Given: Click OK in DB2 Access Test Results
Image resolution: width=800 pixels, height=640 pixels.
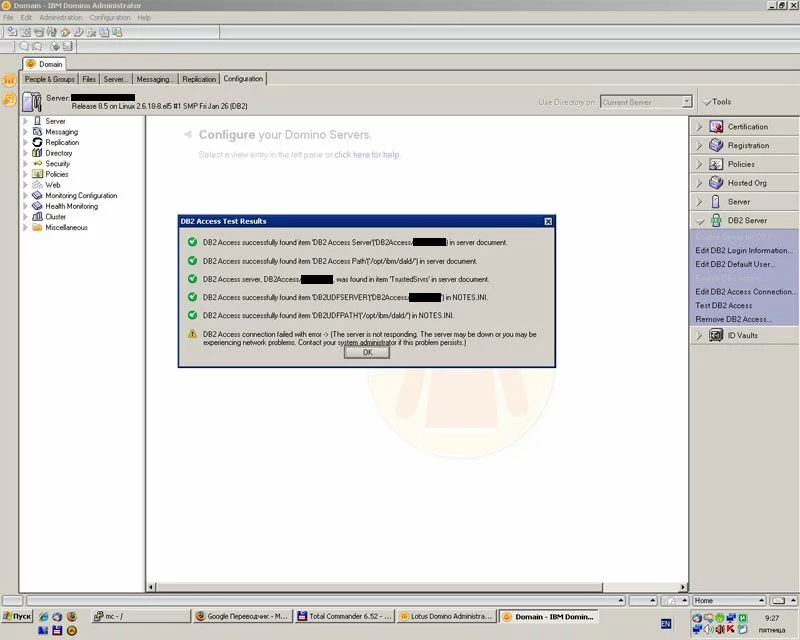Looking at the screenshot, I should 367,353.
